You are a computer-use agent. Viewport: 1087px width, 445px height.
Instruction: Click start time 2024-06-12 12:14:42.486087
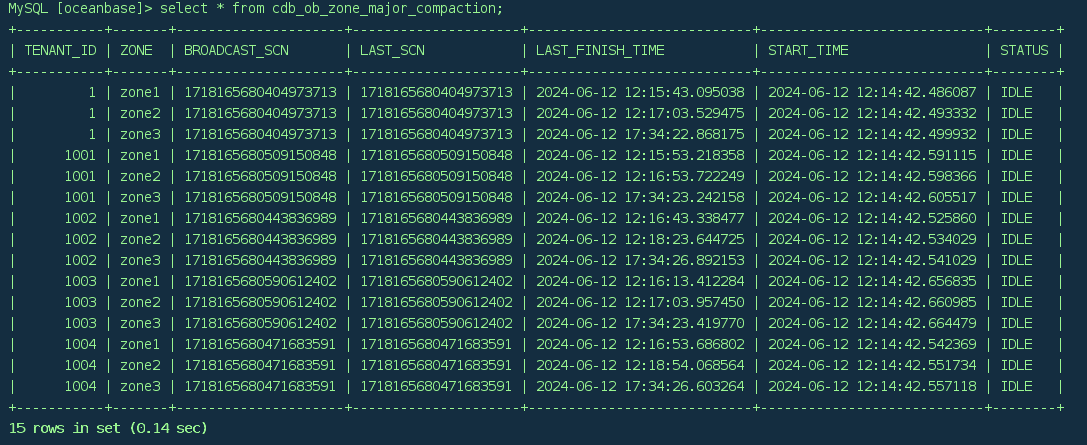pos(872,92)
